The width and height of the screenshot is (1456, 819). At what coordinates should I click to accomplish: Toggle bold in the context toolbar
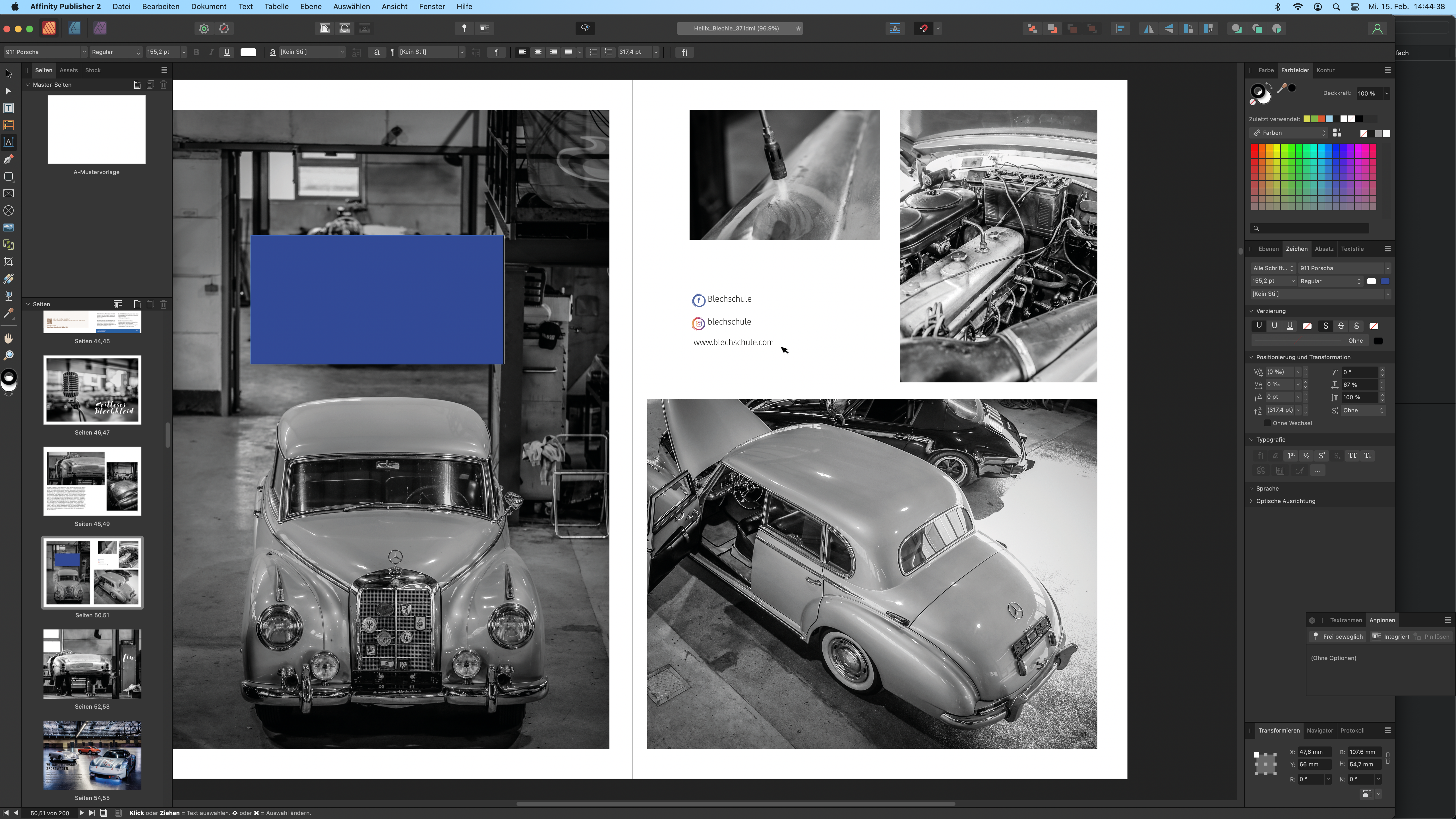point(196,52)
